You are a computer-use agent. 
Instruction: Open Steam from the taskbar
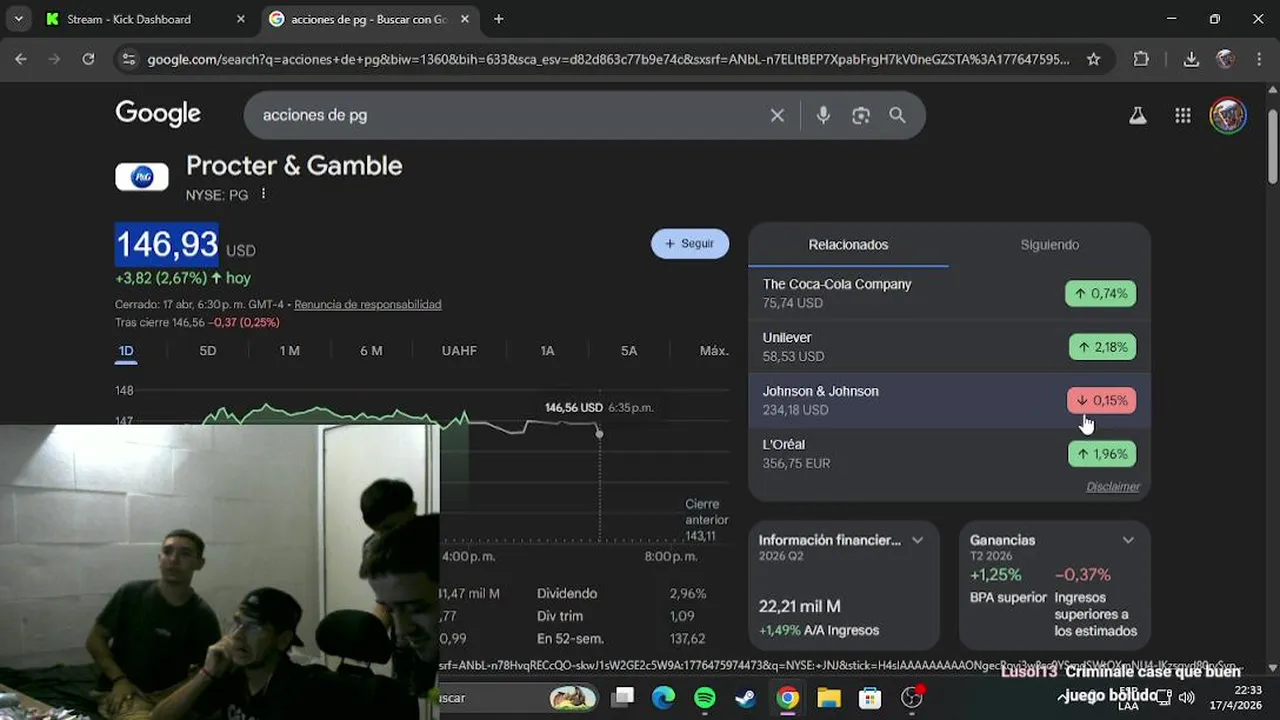pyautogui.click(x=746, y=697)
